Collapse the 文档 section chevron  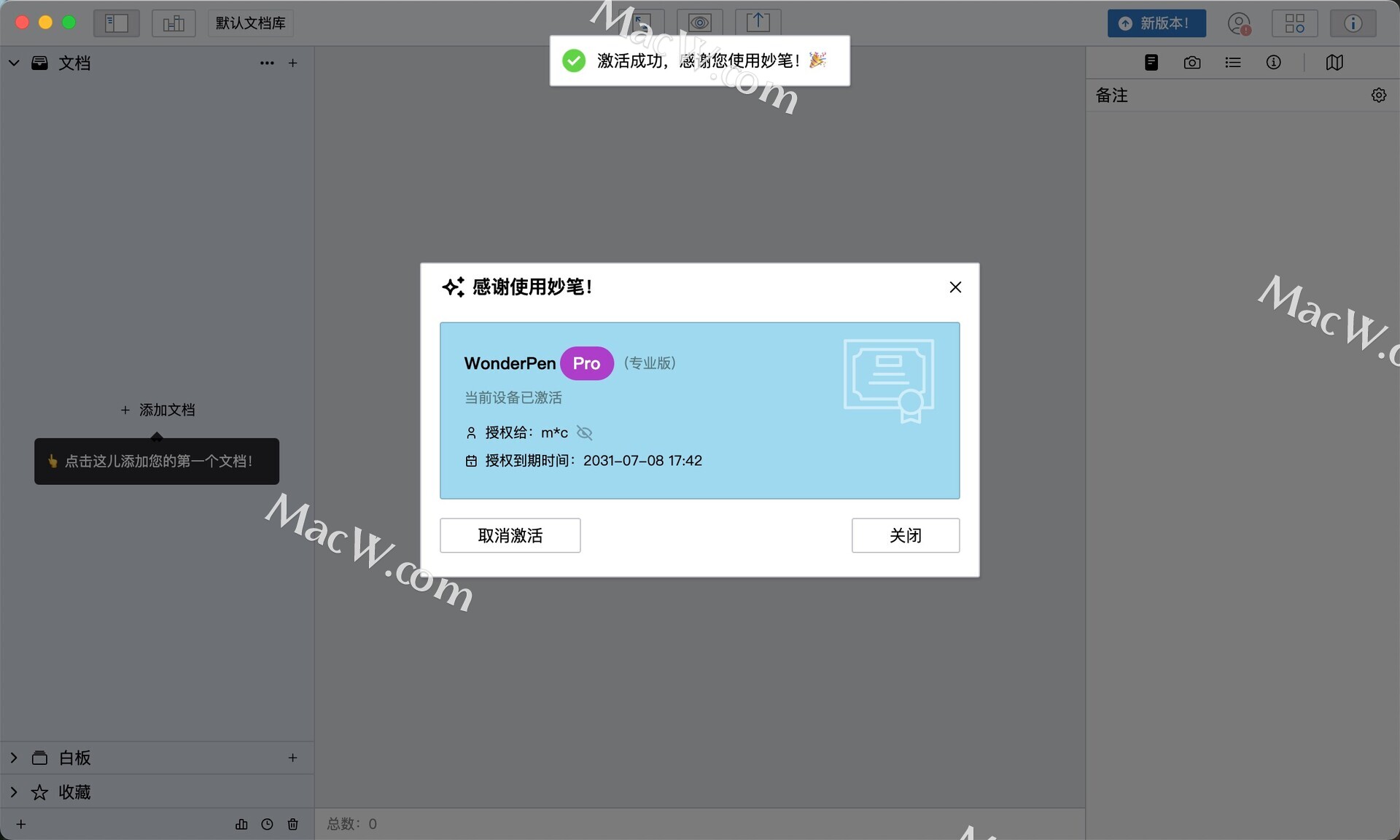coord(14,63)
